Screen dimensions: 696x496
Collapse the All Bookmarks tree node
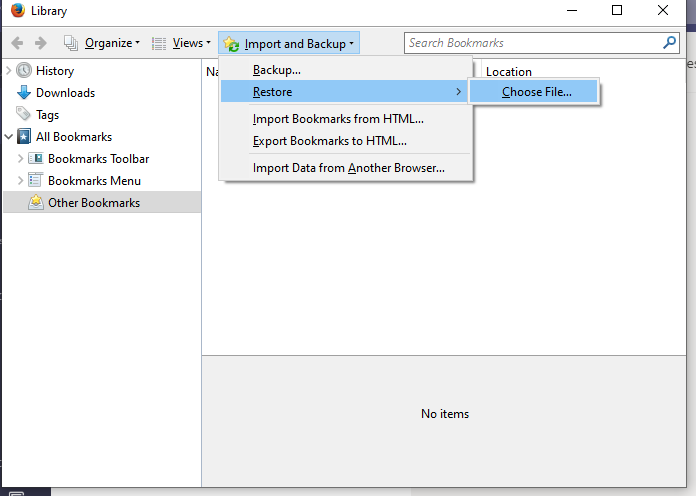[x=9, y=137]
